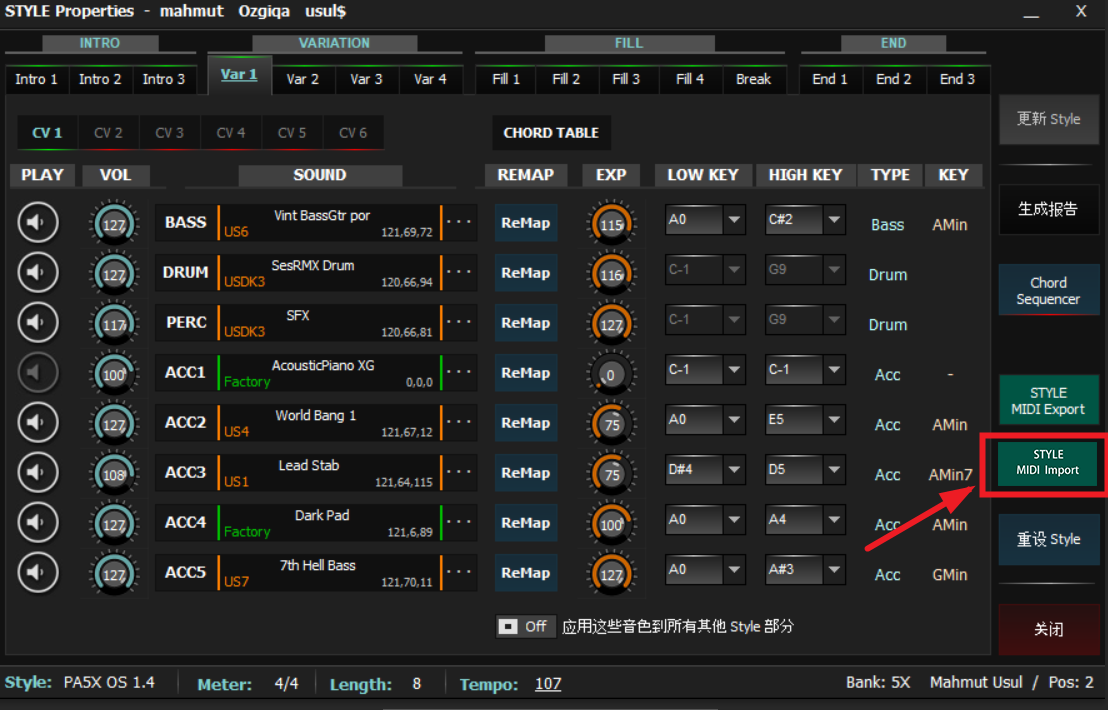
Task: Select the CV 2 chord variation
Action: 108,133
